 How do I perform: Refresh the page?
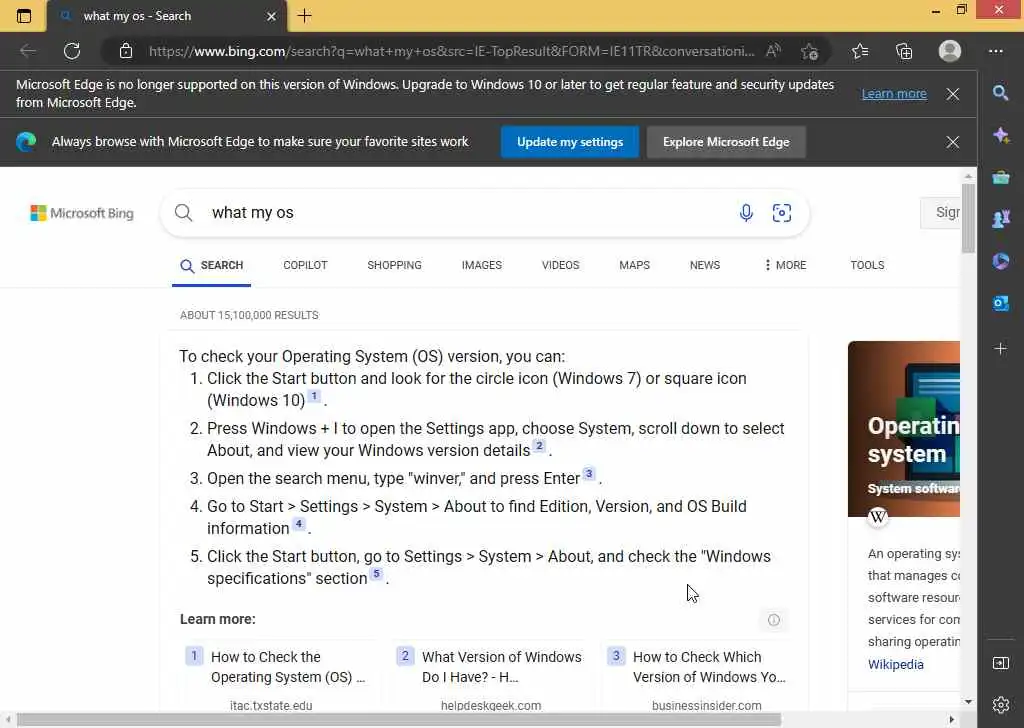click(72, 51)
